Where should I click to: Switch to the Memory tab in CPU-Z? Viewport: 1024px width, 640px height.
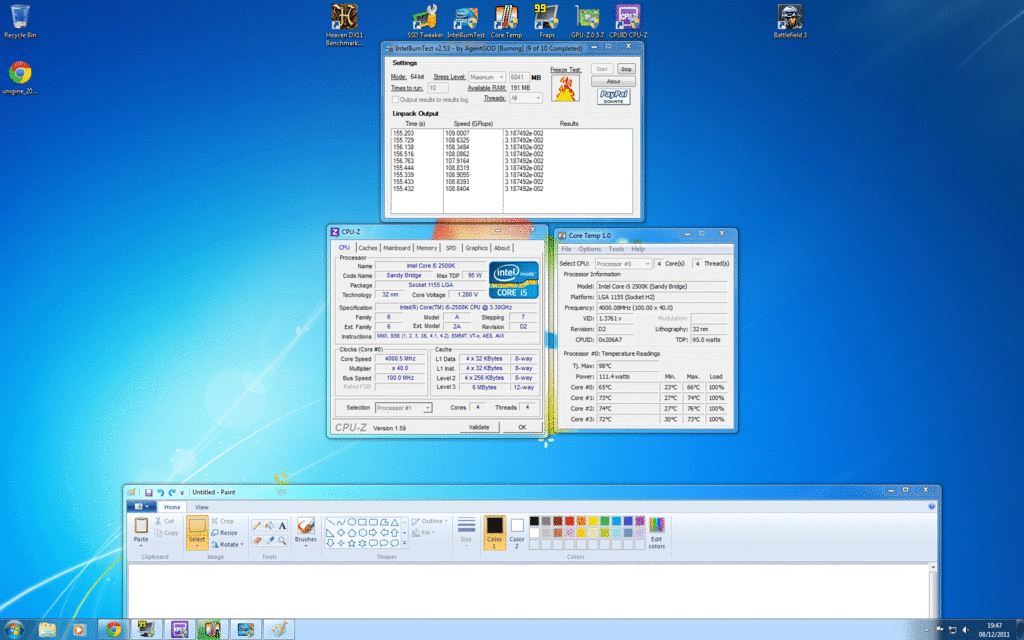426,248
